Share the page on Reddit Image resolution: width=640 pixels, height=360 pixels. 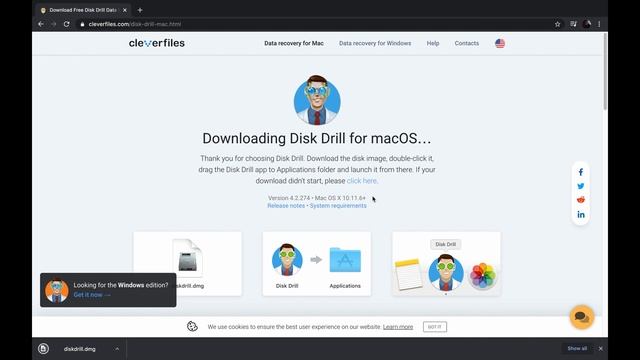(581, 200)
